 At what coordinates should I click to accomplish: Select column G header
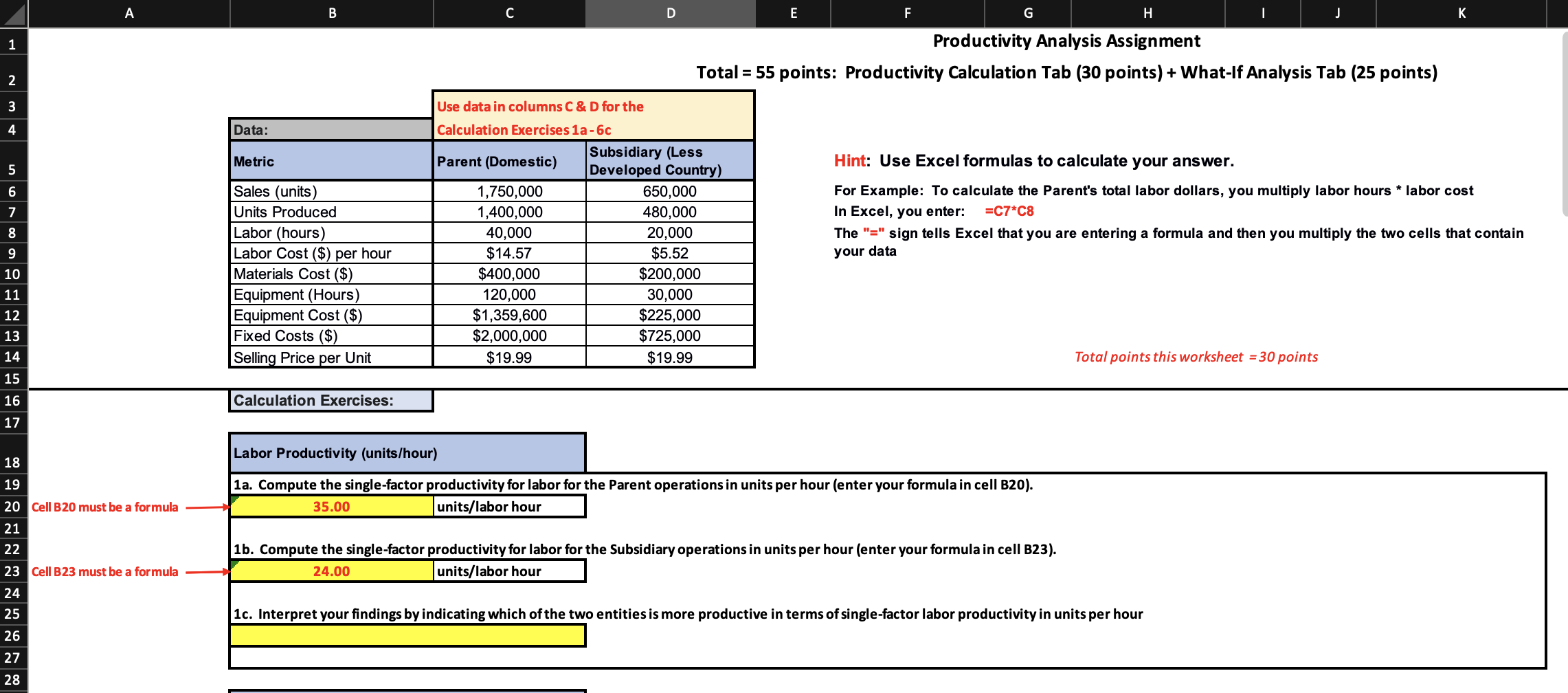[x=1028, y=13]
